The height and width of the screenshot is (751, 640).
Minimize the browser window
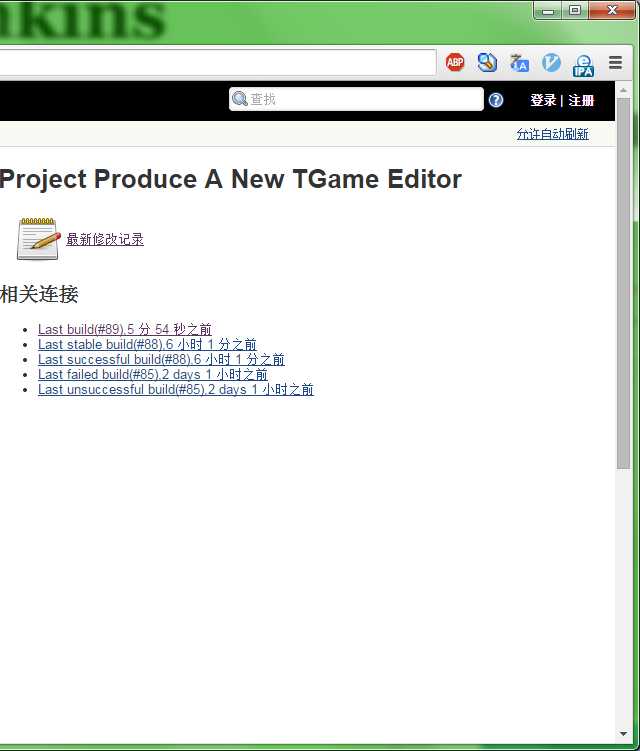point(549,11)
